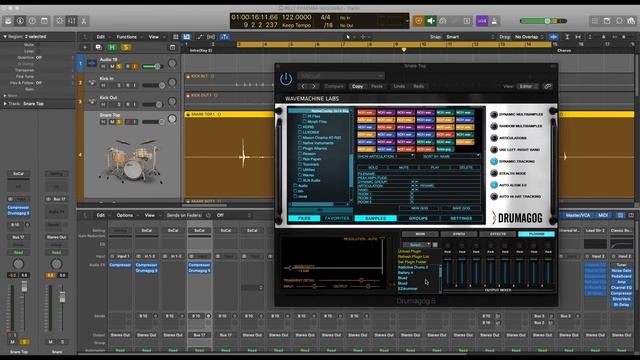Viewport: 640px width, 360px height.
Task: Switch to Samples tab in Drumagog
Action: click(x=375, y=218)
